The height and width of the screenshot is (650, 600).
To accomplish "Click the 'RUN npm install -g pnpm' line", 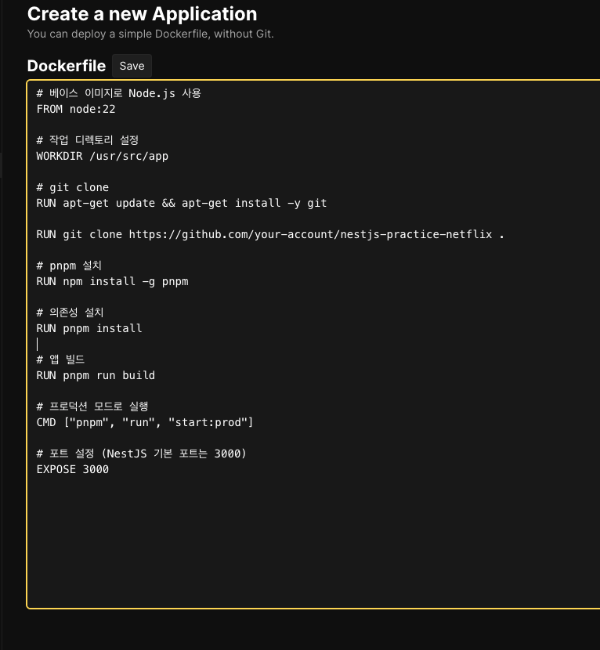I will coord(112,281).
